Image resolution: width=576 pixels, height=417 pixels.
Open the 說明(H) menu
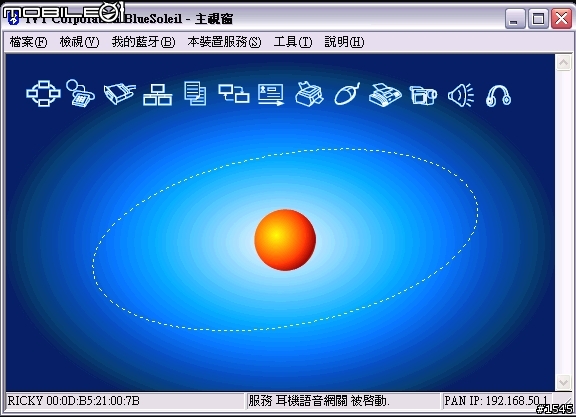tap(344, 42)
